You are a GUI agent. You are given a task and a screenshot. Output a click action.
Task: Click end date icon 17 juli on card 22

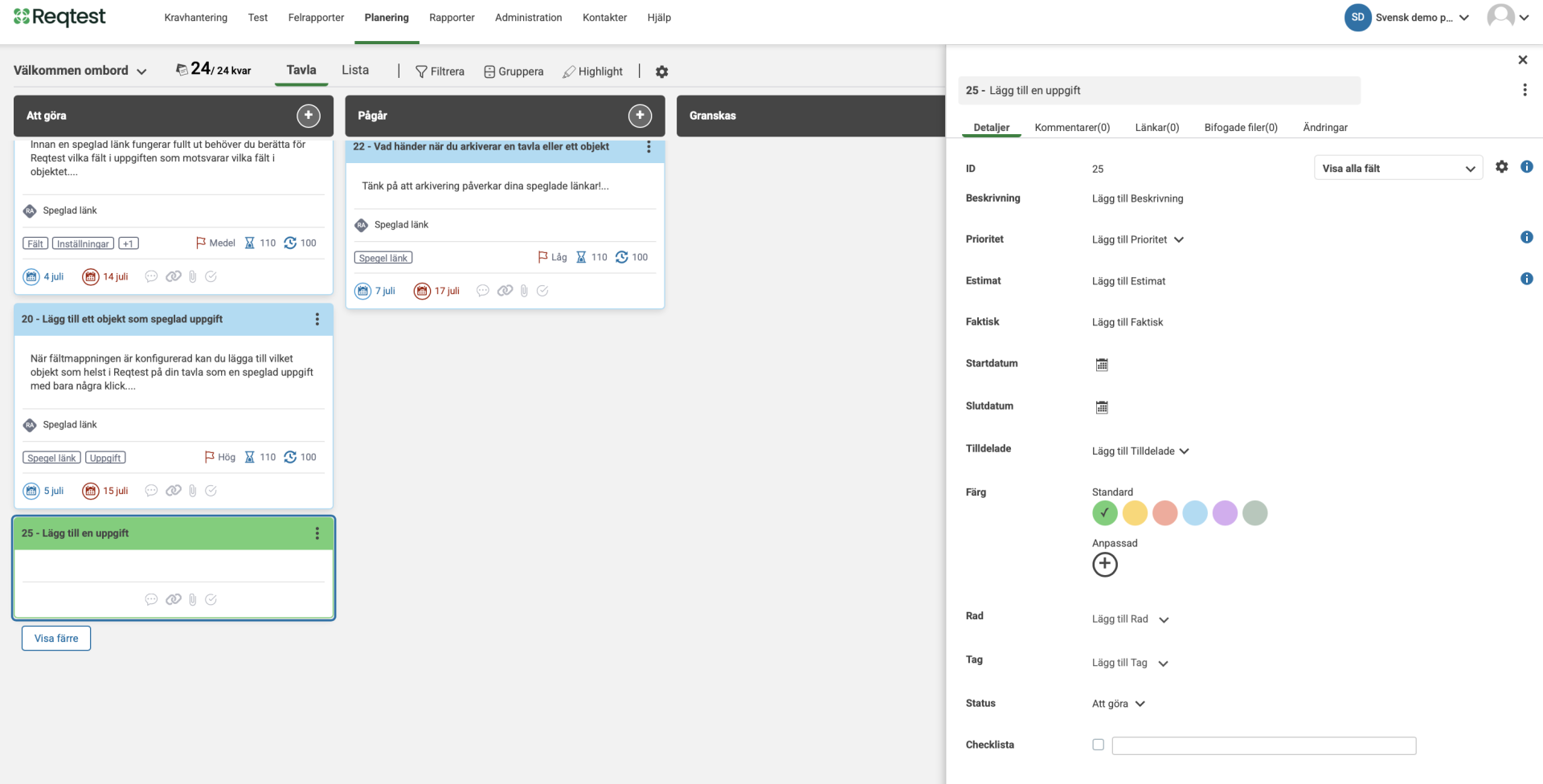pos(423,291)
